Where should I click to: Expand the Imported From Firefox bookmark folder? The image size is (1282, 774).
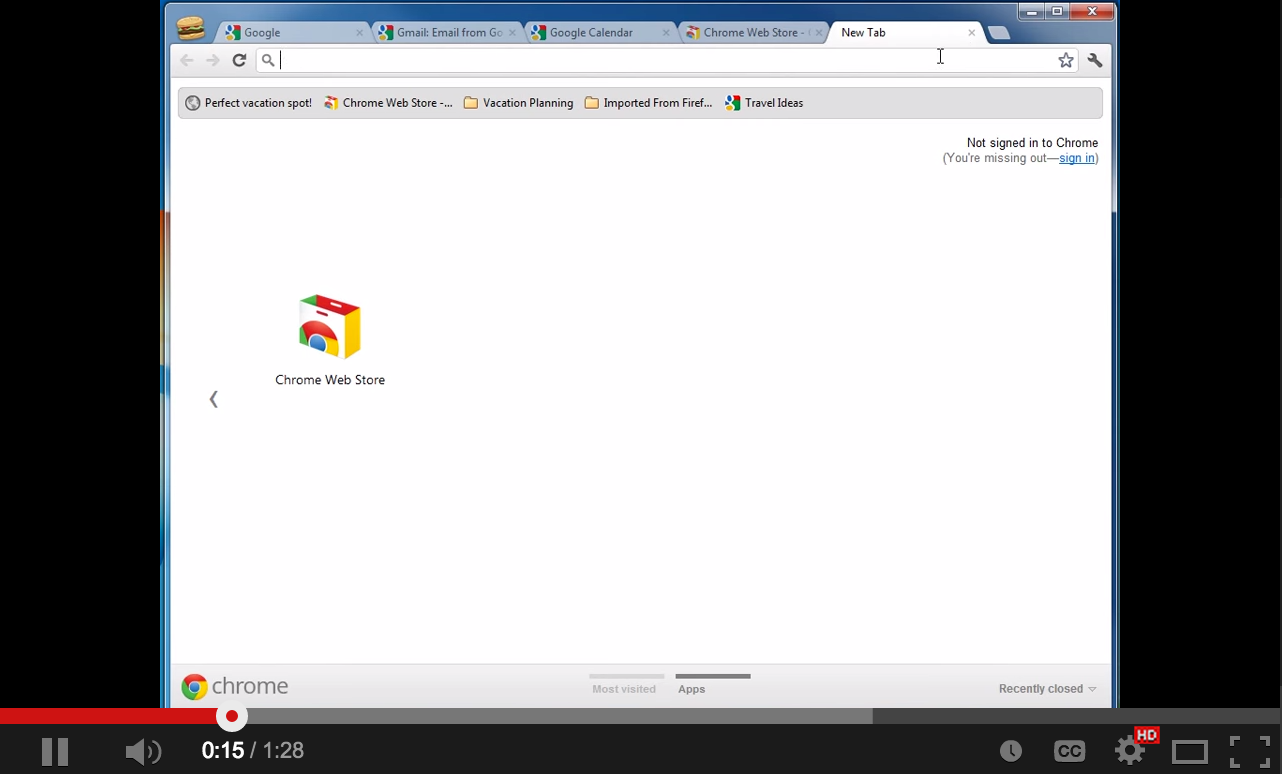(x=648, y=103)
